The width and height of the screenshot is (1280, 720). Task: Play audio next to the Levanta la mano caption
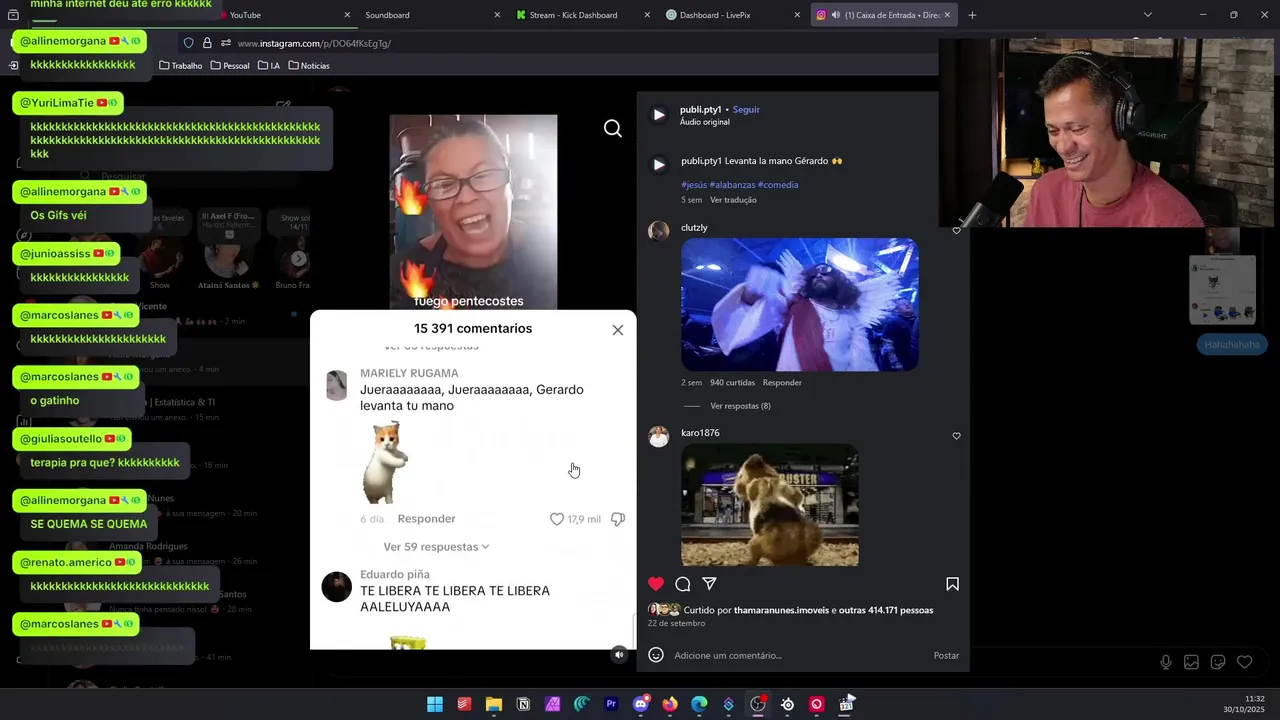[658, 165]
